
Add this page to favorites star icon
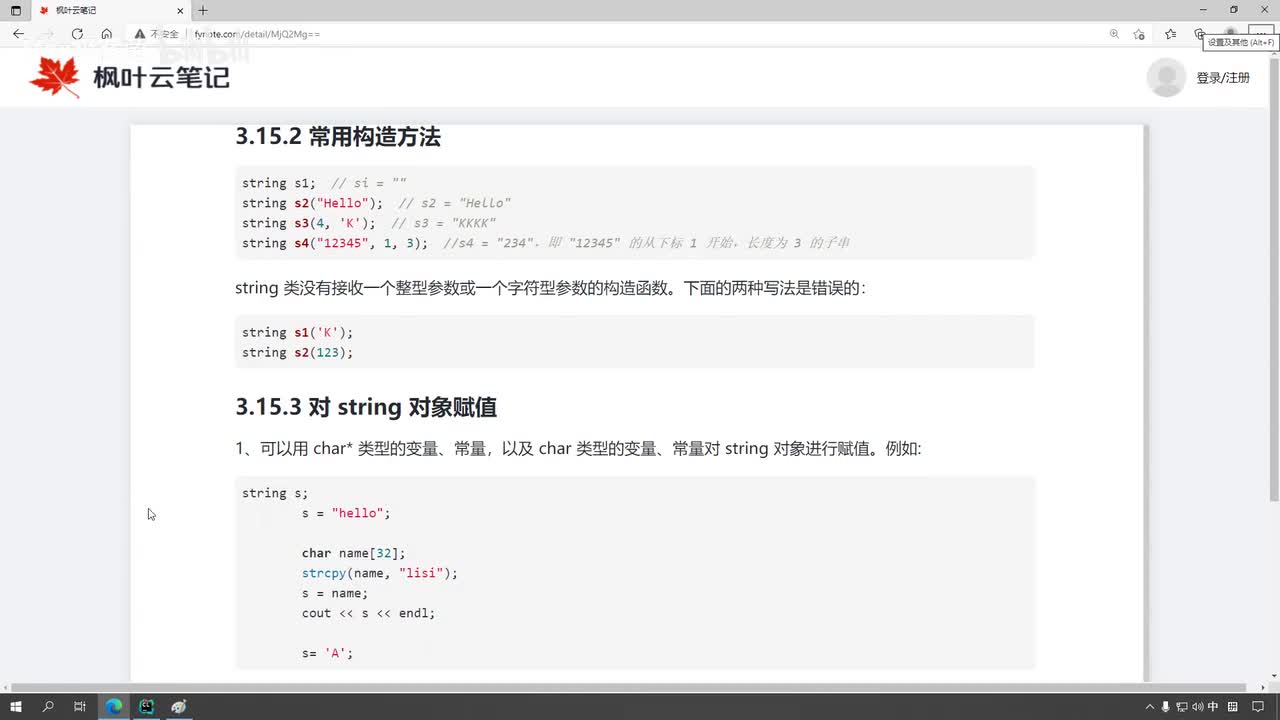click(x=1139, y=34)
